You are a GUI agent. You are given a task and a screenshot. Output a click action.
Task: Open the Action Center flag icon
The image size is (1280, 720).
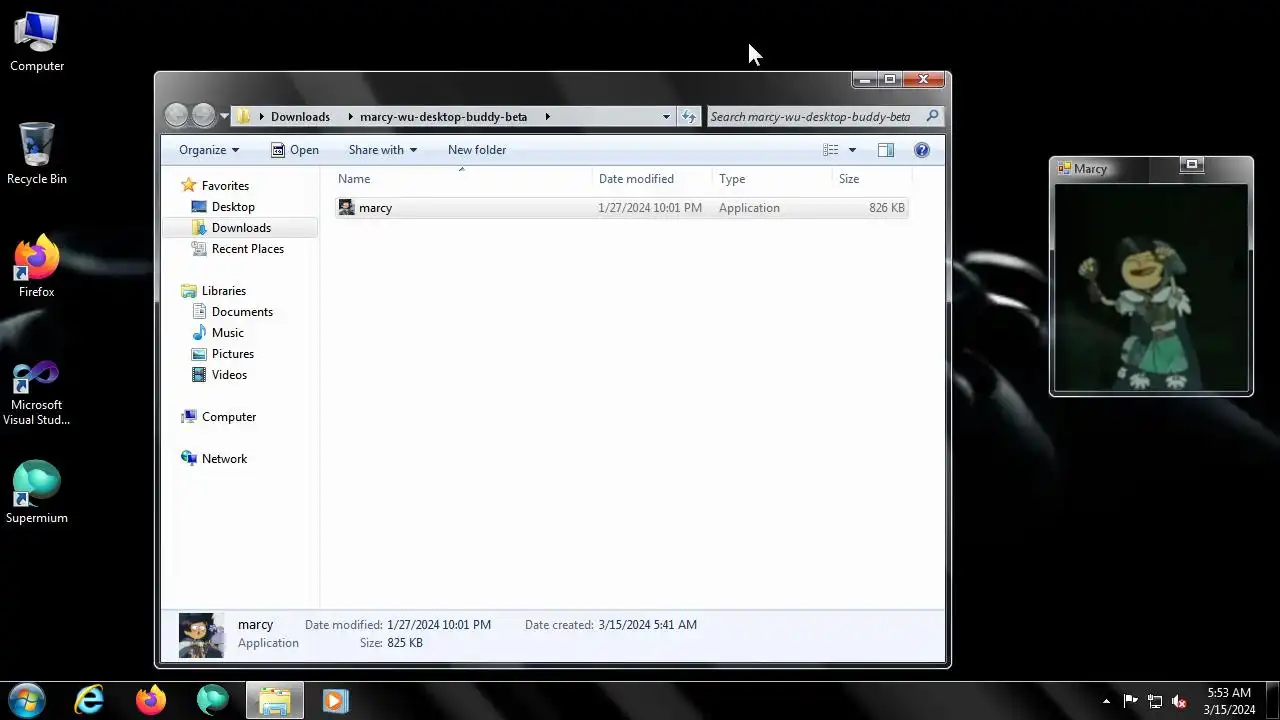click(1130, 701)
